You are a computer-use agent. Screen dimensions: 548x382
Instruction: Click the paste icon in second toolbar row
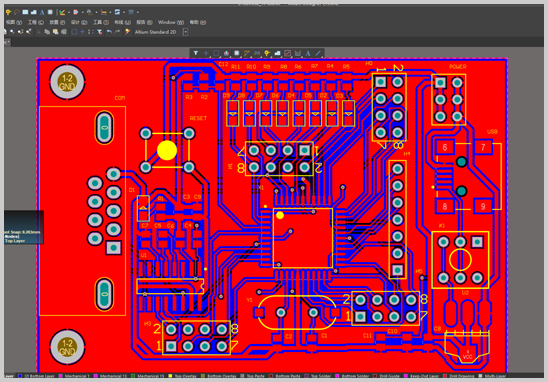56,32
